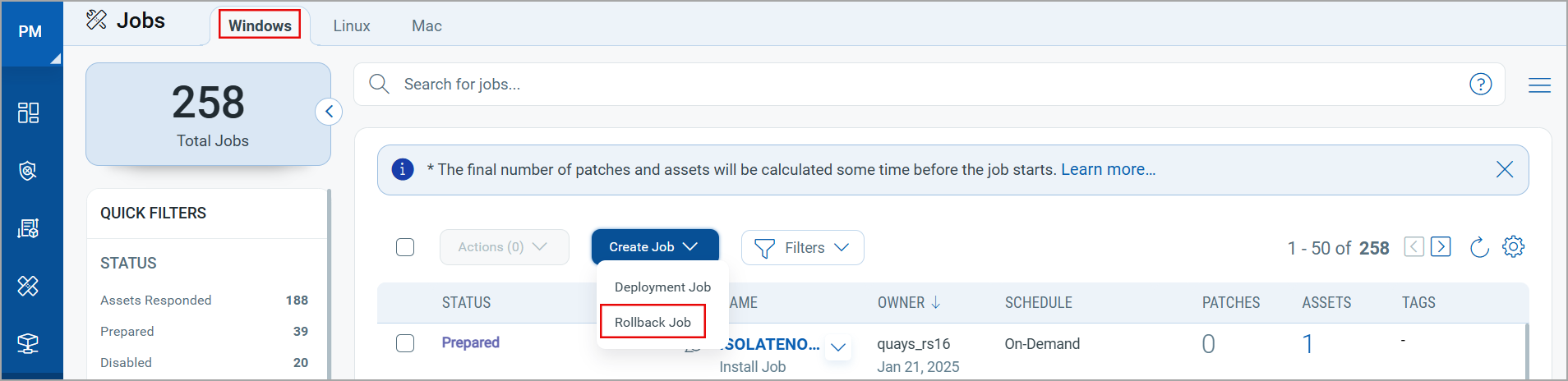Open the patches count 0
Viewport: 1568px width, 381px height.
click(x=1208, y=343)
